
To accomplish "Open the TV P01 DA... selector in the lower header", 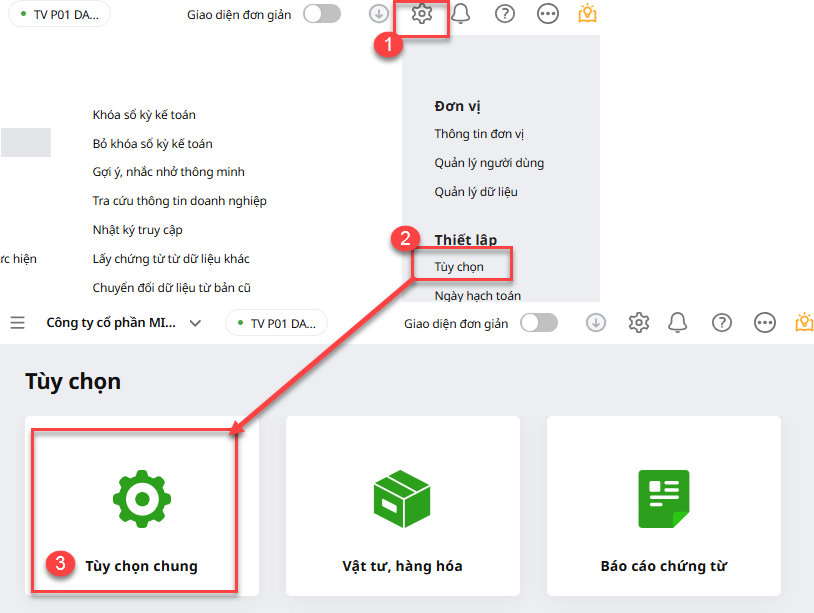I will [x=277, y=323].
